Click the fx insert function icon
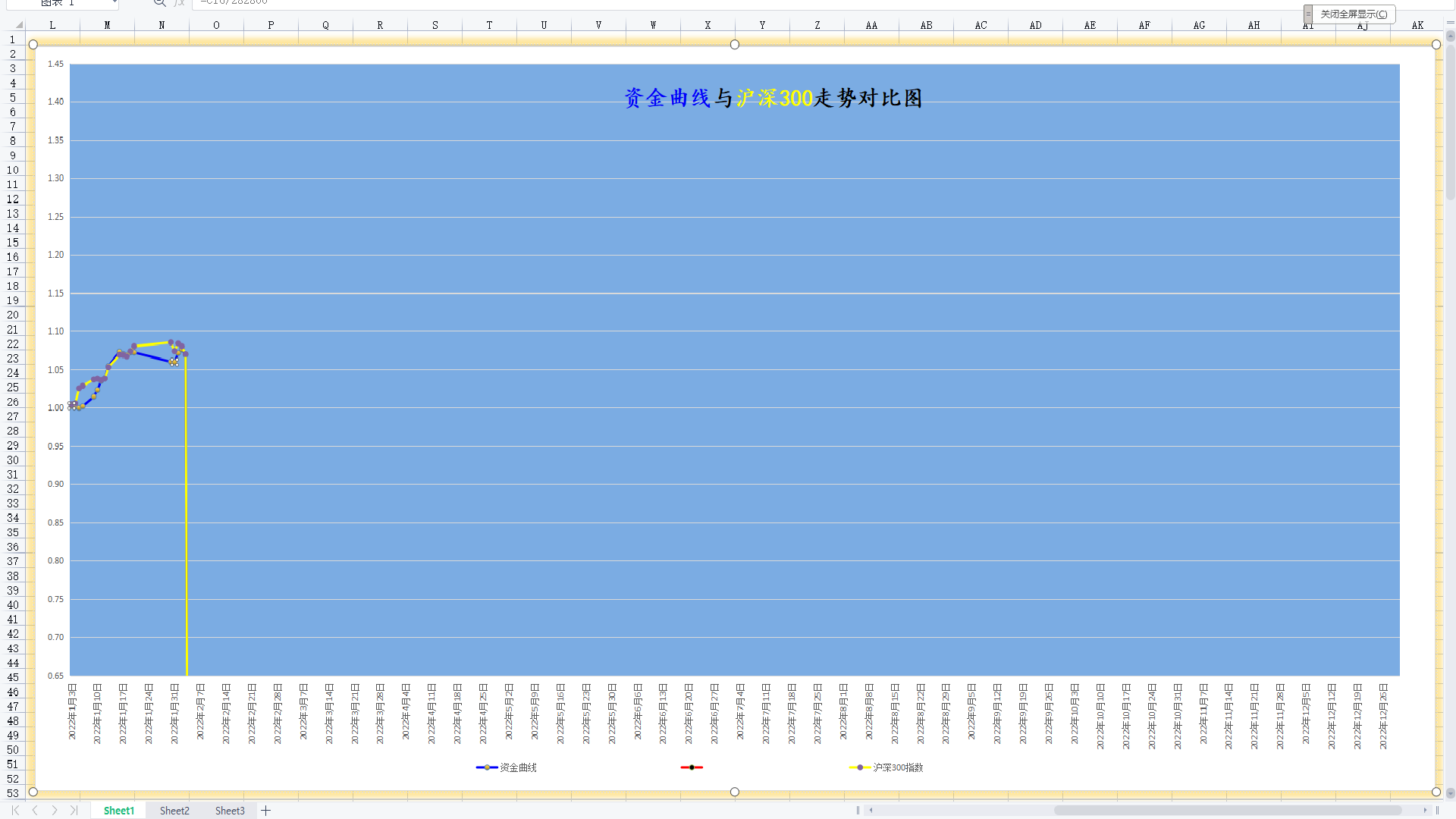The image size is (1456, 819). tap(179, 2)
